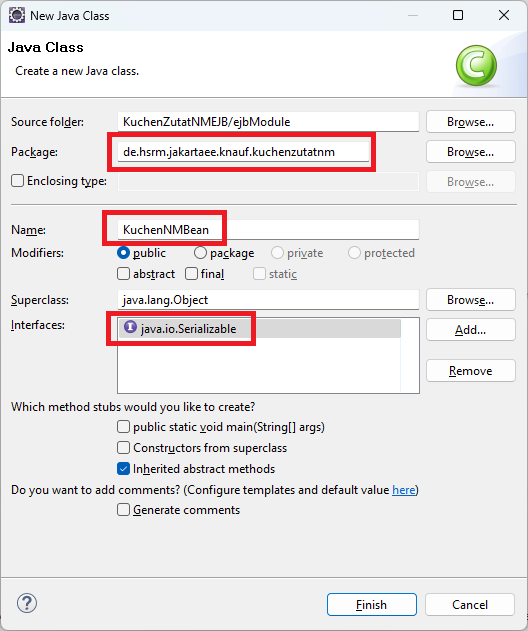This screenshot has width=528, height=631.
Task: Select the package visibility radio button
Action: pyautogui.click(x=200, y=253)
